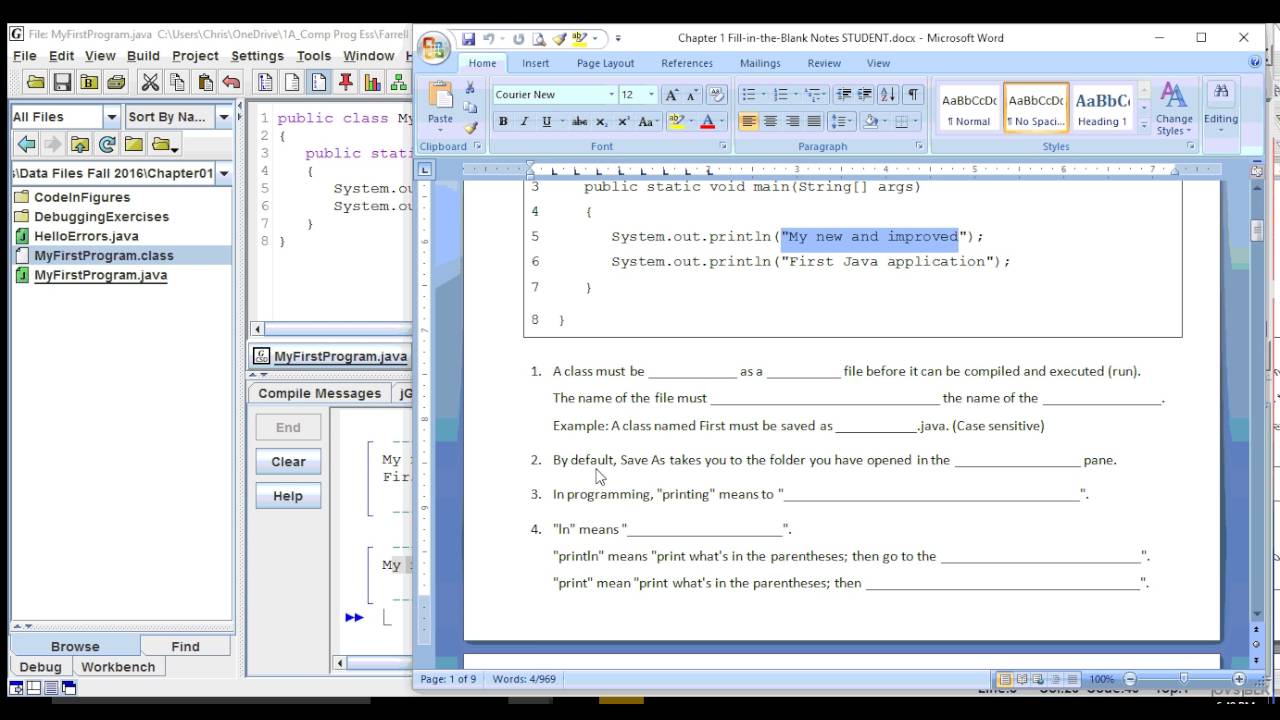The height and width of the screenshot is (720, 1280).
Task: Open the folder shortcuts dropdown icon in jGRASP browser
Action: pos(165,145)
